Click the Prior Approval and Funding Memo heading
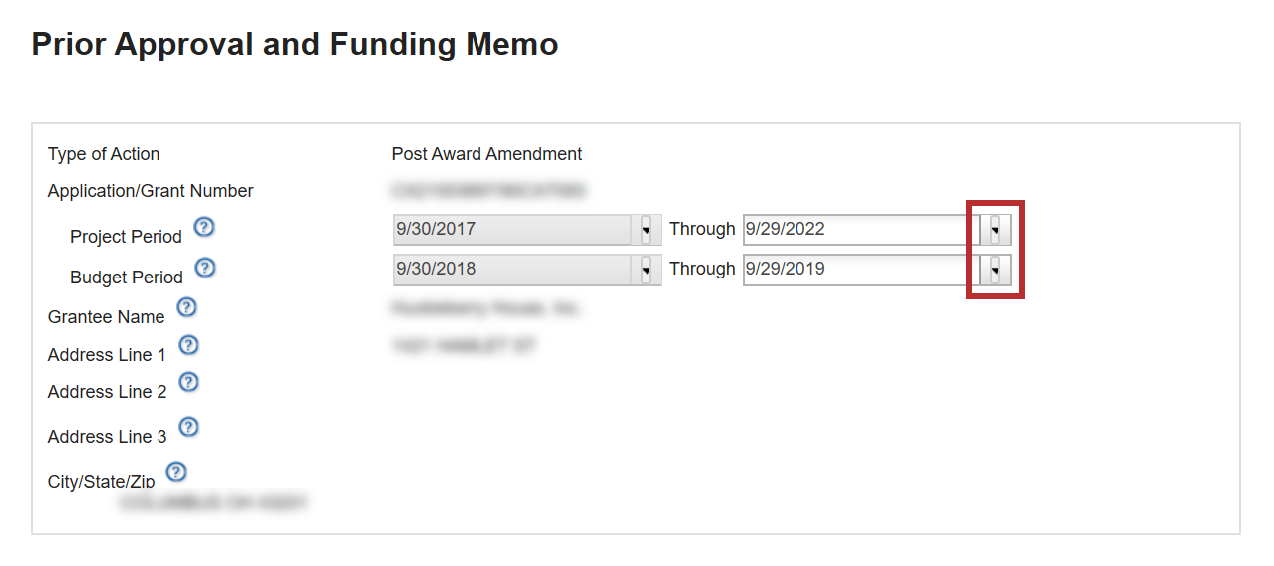The width and height of the screenshot is (1274, 566). 295,45
